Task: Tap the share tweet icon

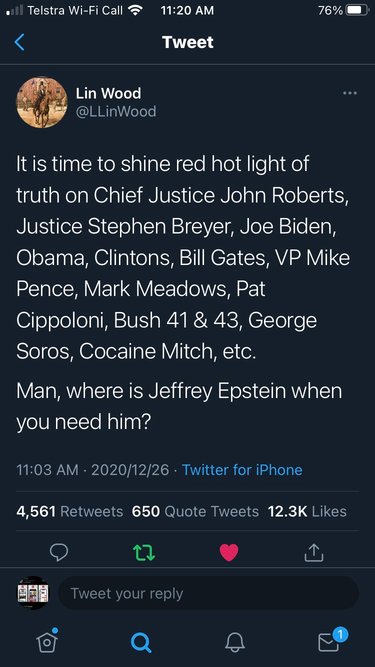Action: point(314,552)
